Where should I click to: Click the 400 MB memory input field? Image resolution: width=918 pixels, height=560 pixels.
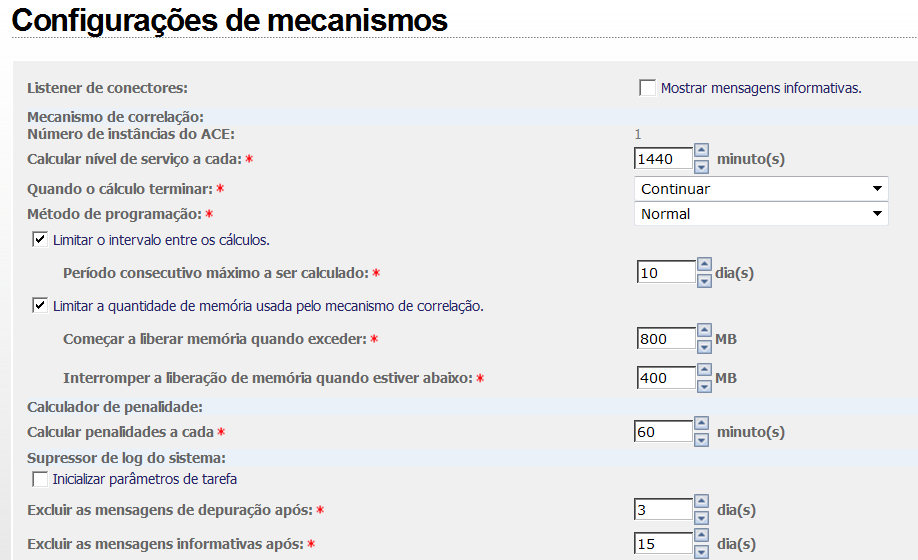[x=666, y=378]
